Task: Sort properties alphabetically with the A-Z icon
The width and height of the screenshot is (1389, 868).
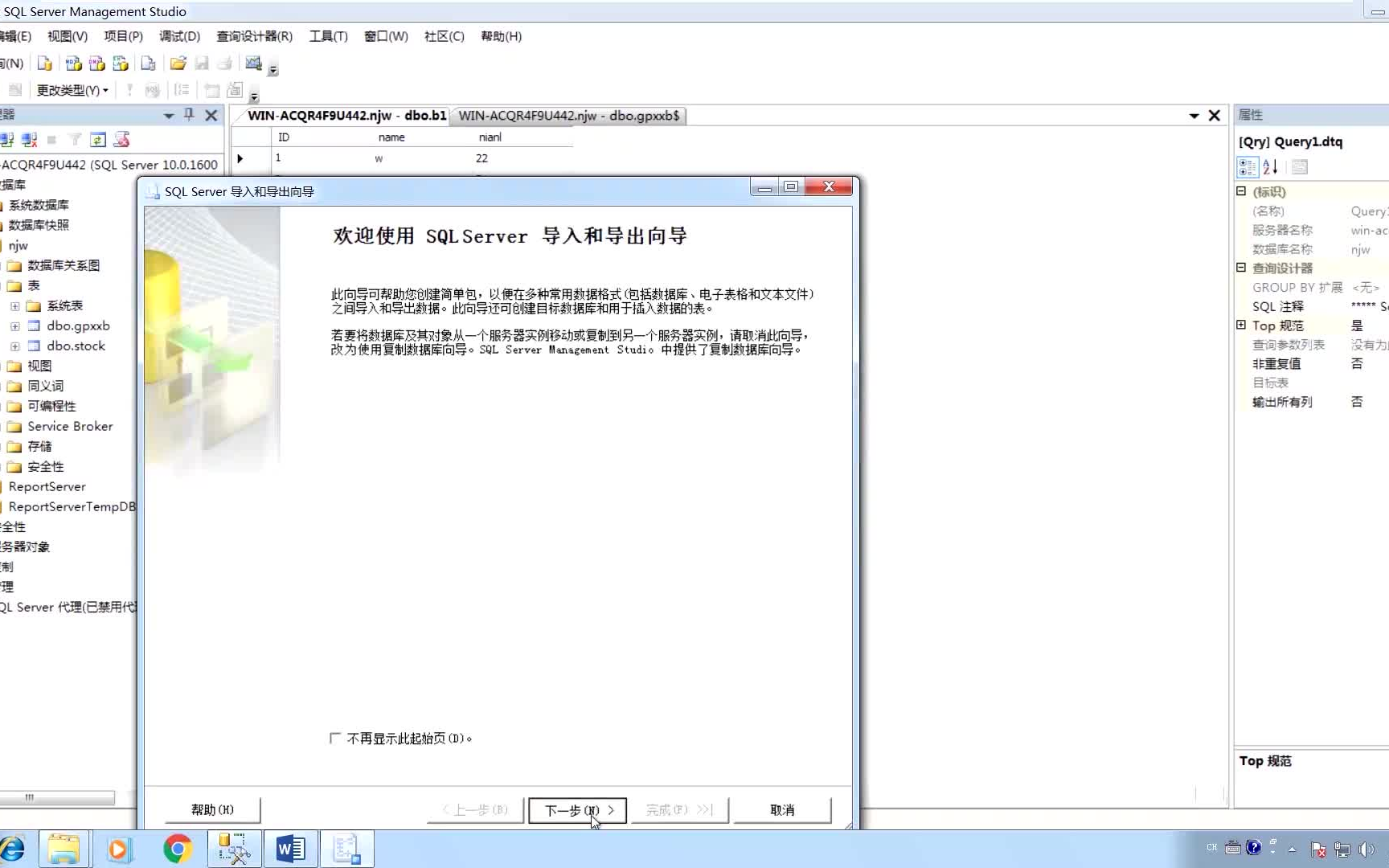Action: [1271, 167]
